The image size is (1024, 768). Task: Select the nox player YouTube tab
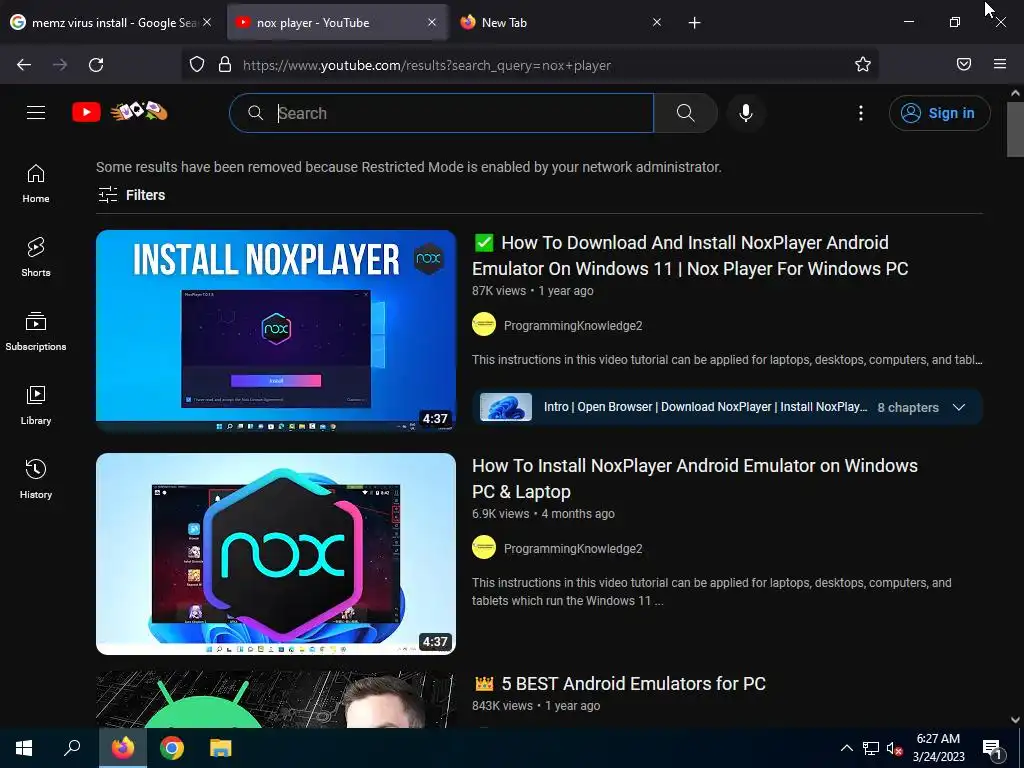336,22
